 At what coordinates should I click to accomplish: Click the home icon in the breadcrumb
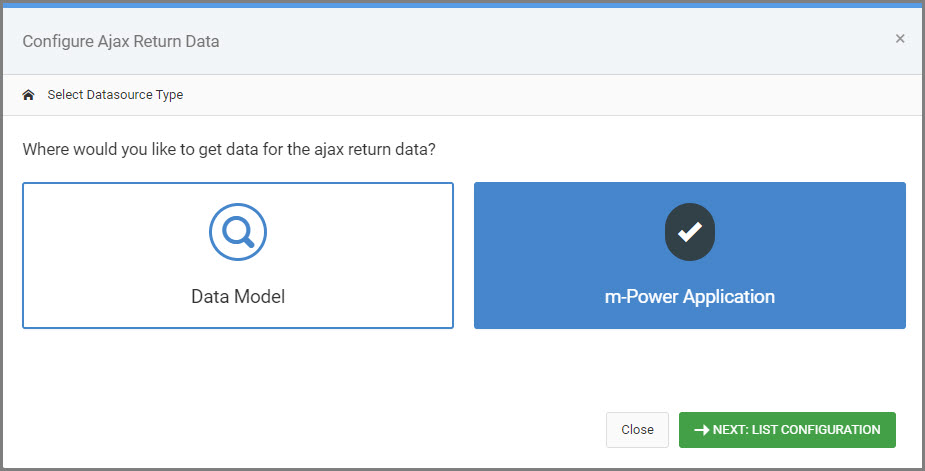click(28, 95)
